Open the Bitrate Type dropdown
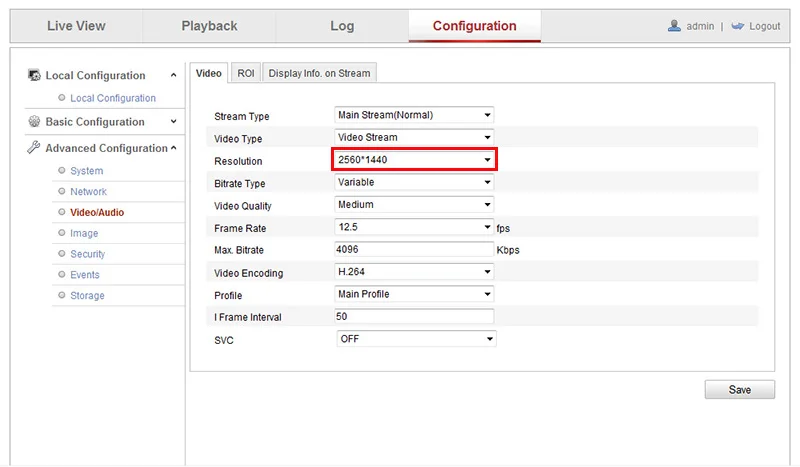800x467 pixels. tap(414, 182)
